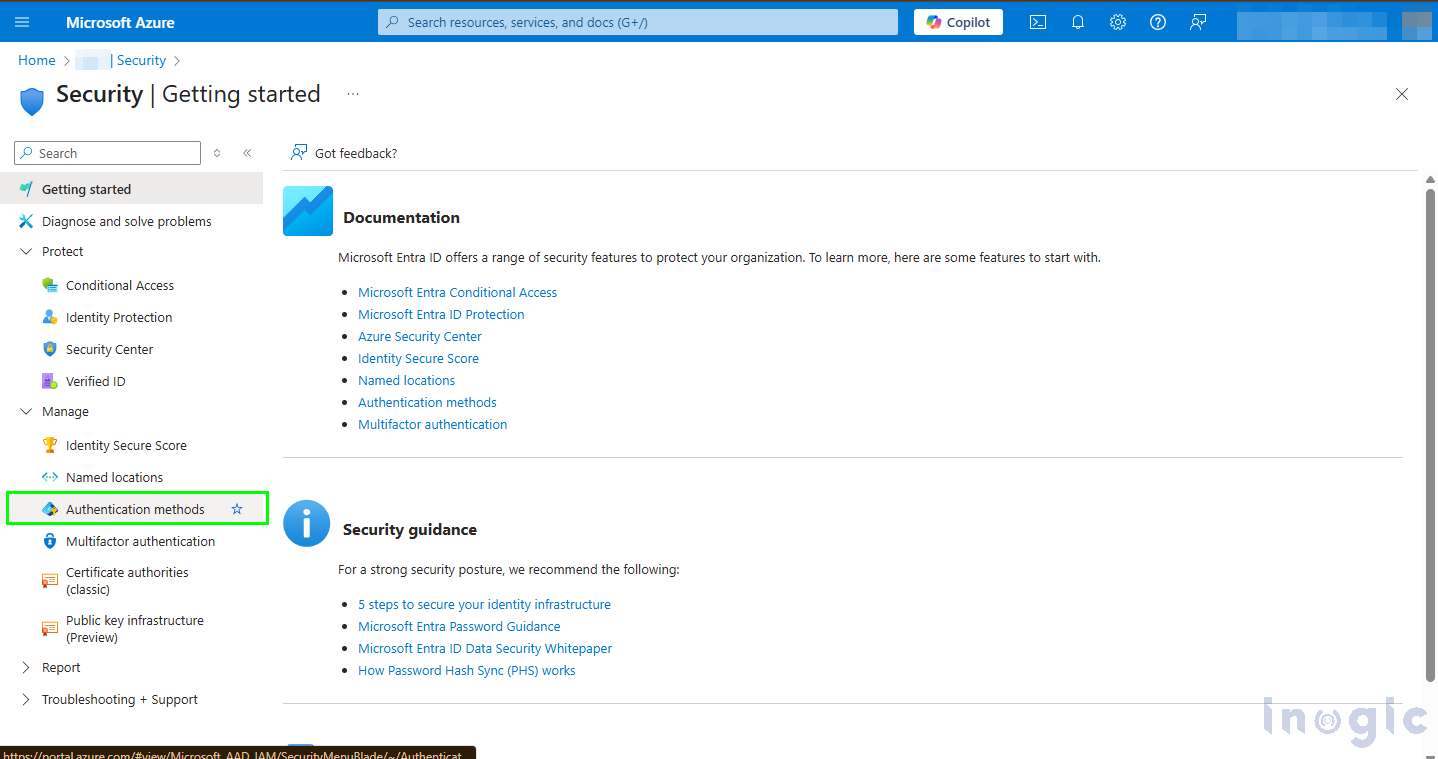
Task: Open the Identity Secure Score documentation link
Action: [x=418, y=358]
